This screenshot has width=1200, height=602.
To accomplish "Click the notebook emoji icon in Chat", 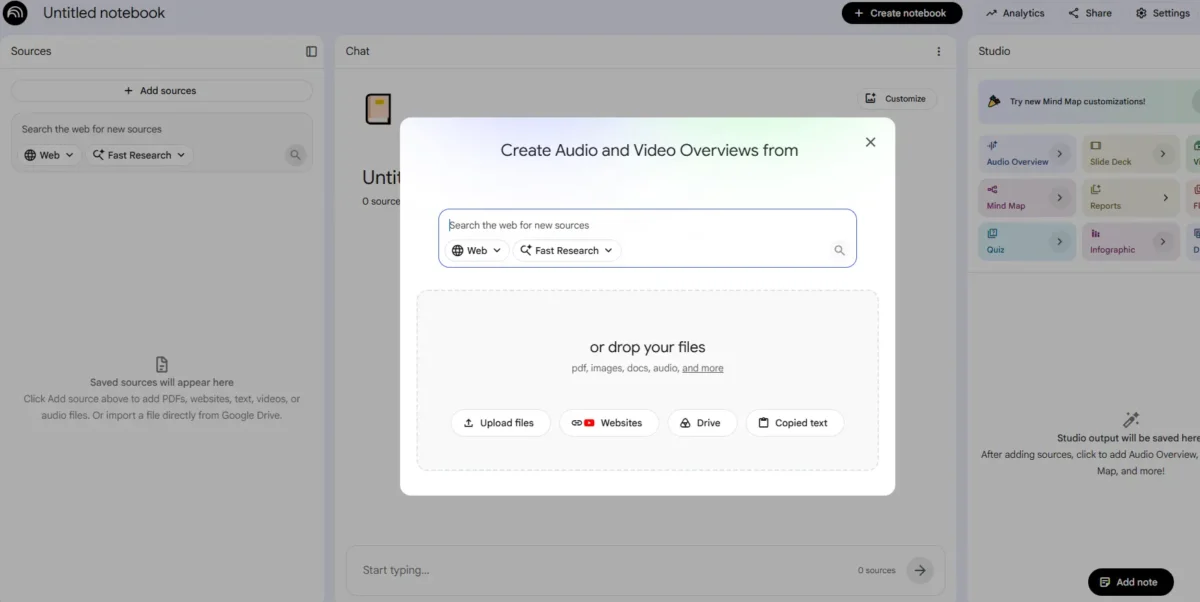I will point(378,109).
